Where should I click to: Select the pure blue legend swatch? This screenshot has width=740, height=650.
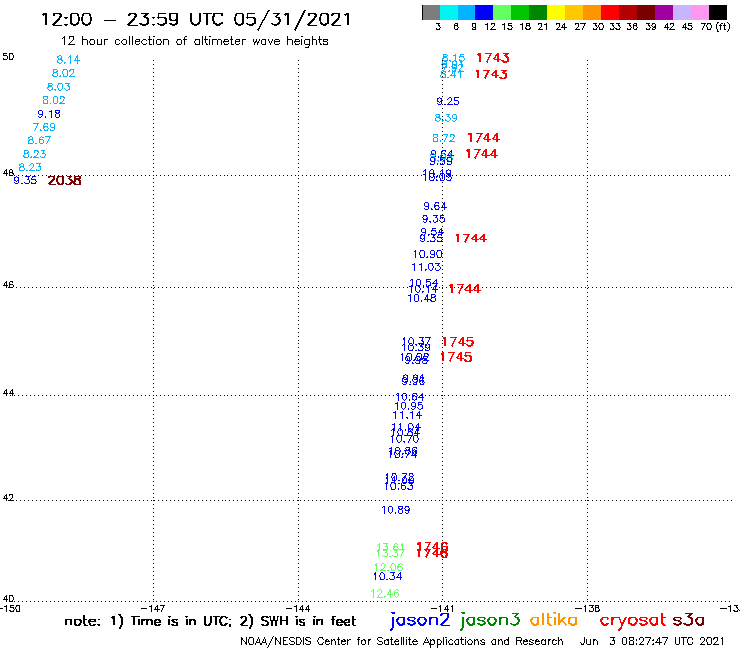pos(484,12)
